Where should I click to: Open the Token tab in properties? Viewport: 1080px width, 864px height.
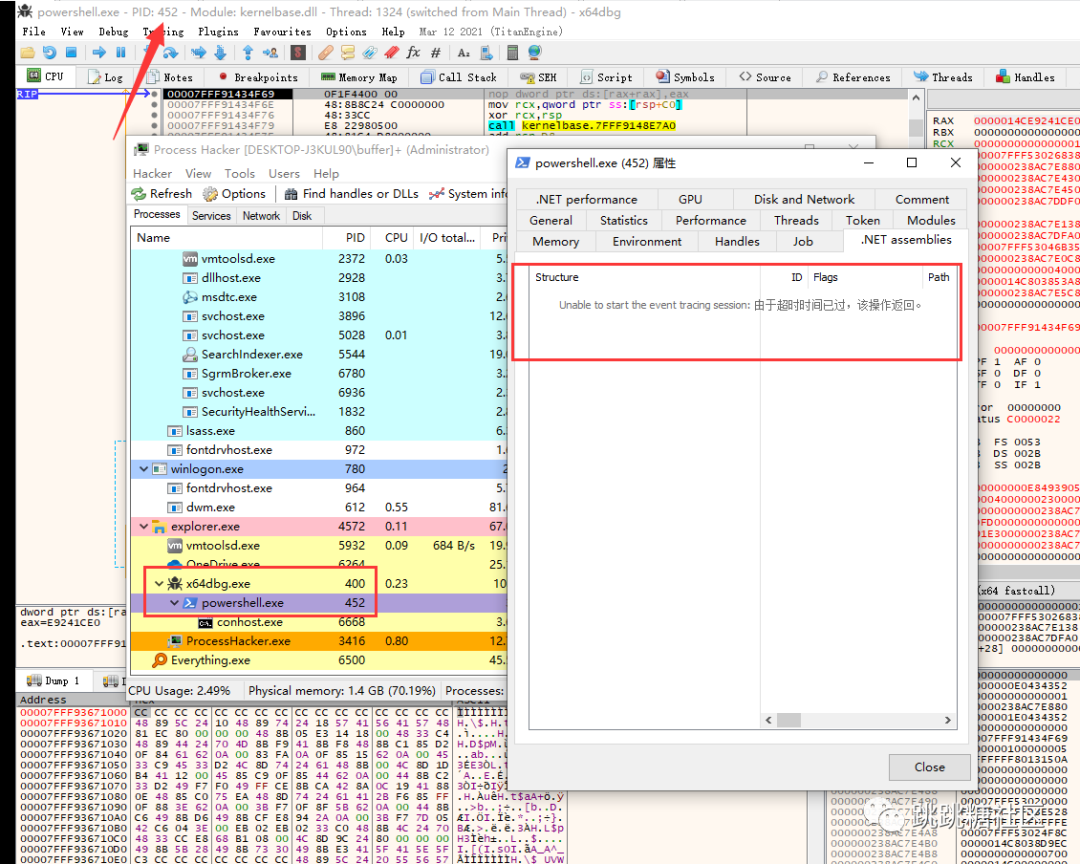pyautogui.click(x=862, y=220)
